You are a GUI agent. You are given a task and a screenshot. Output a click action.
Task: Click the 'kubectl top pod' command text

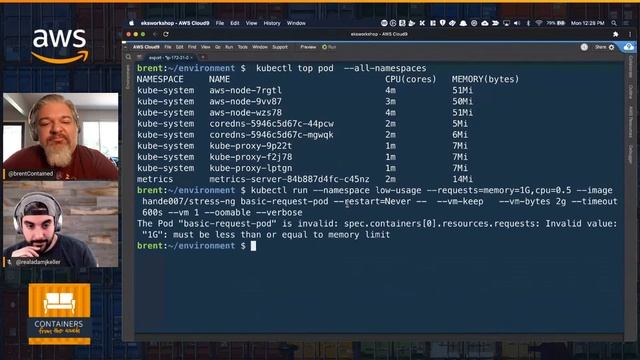[295, 68]
